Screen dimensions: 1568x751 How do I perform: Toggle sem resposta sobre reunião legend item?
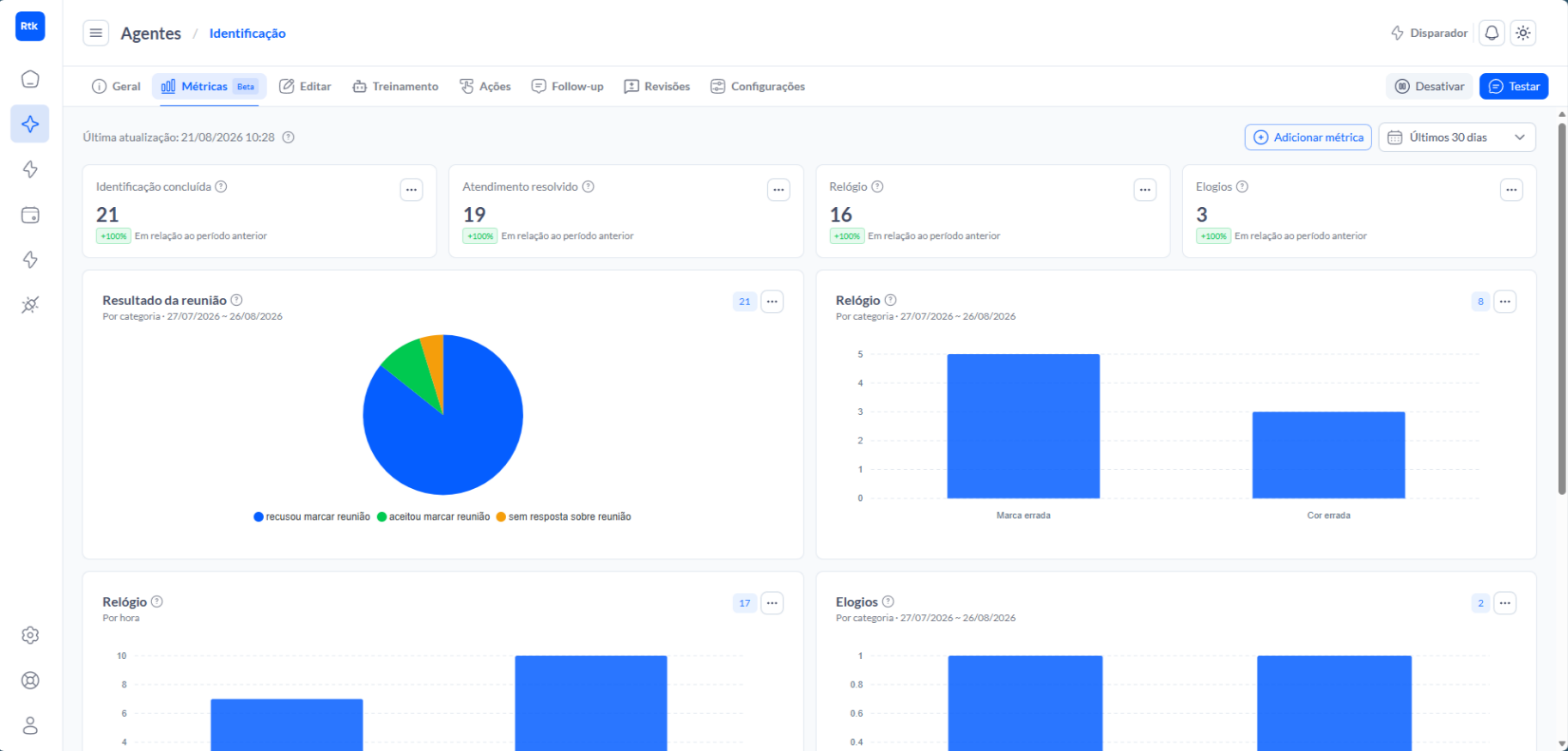[564, 516]
